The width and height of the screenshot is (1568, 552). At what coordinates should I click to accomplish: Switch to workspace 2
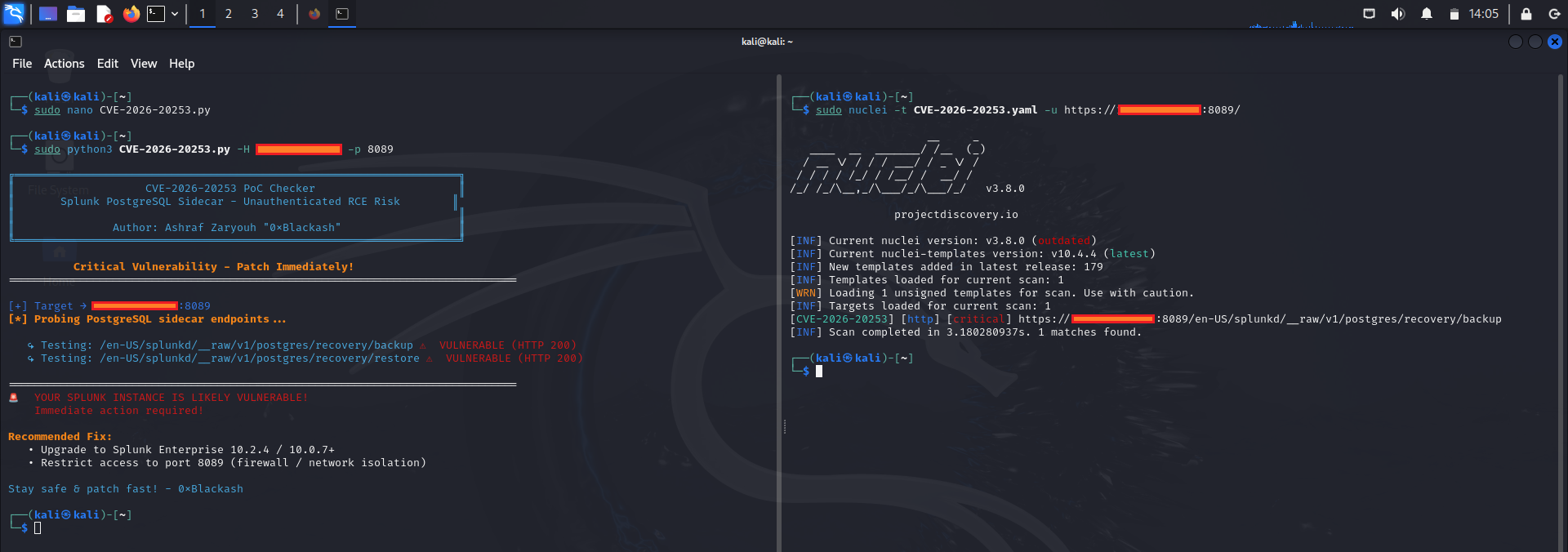[229, 14]
